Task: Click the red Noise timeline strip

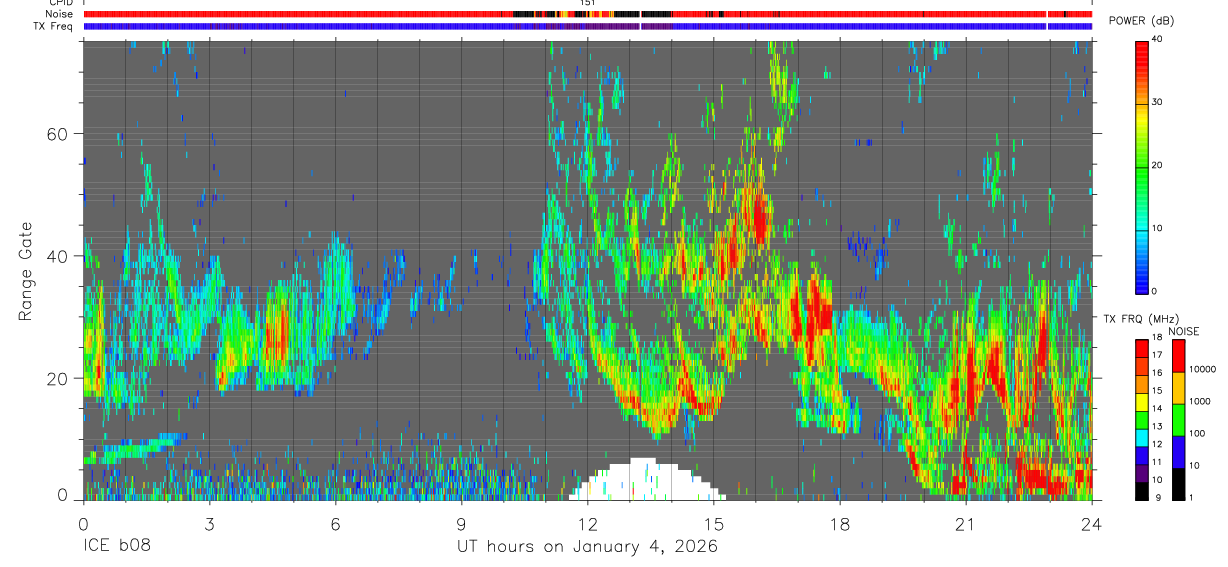Action: point(588,14)
